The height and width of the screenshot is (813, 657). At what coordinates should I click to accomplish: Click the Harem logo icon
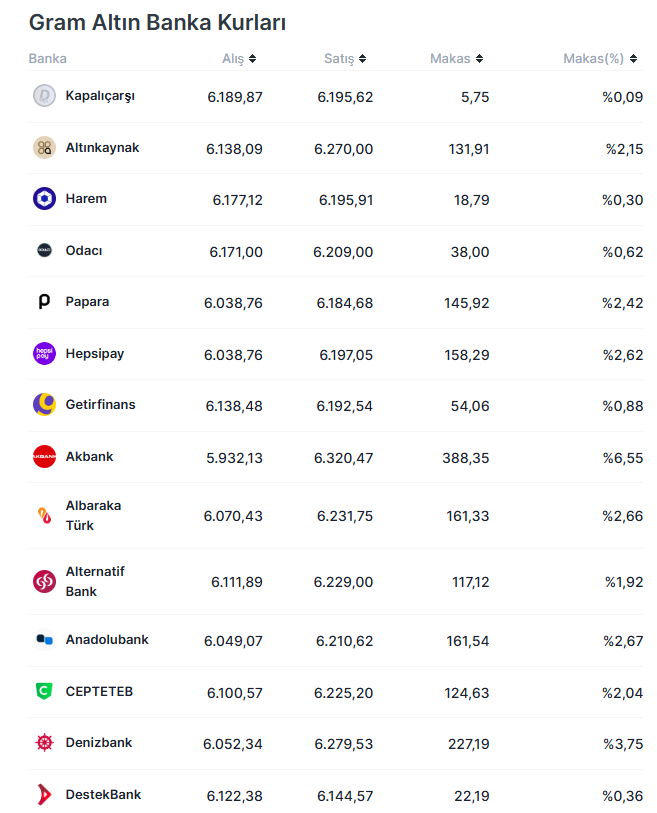point(44,199)
